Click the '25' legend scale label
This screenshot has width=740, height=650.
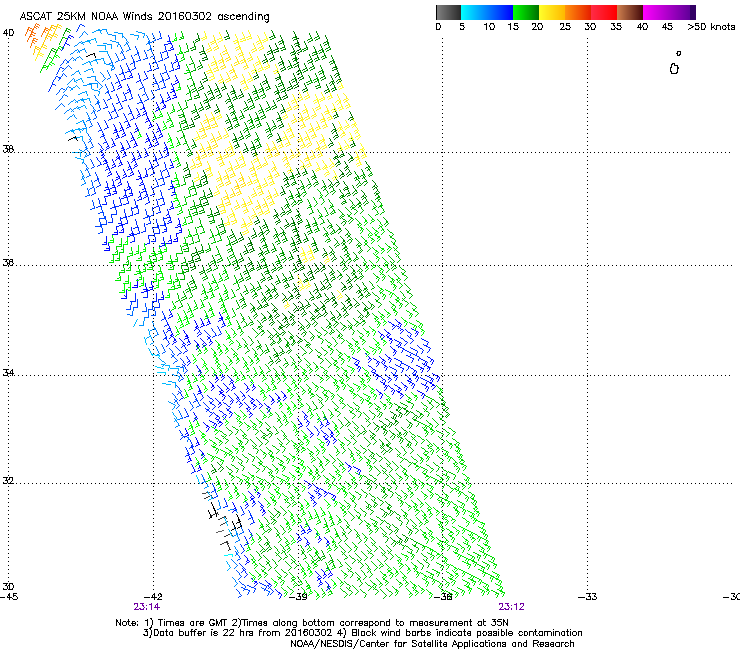(565, 27)
